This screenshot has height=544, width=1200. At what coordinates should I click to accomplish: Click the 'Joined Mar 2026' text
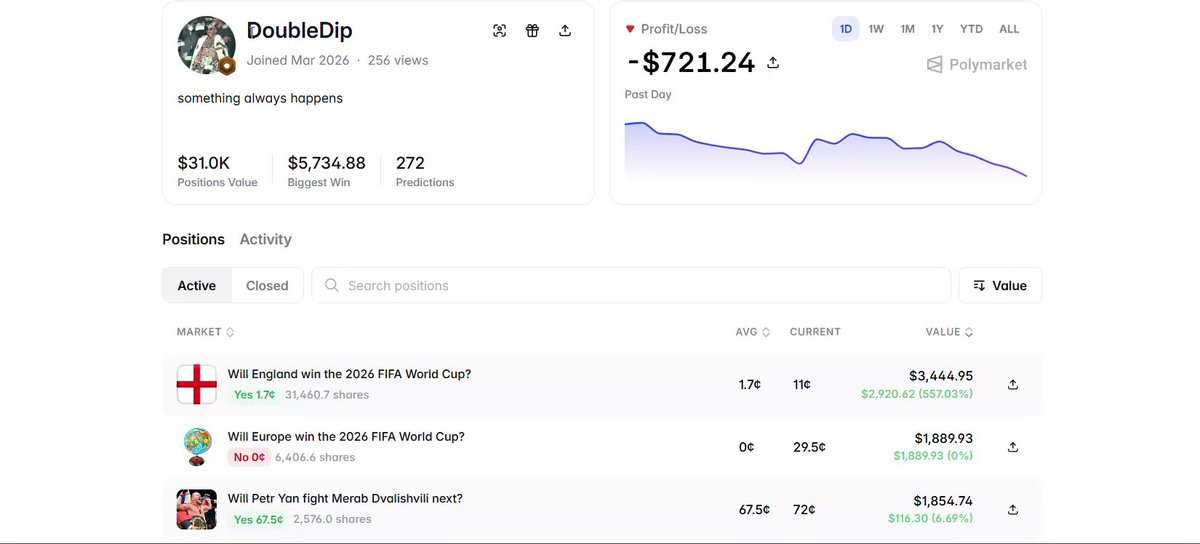pyautogui.click(x=298, y=60)
